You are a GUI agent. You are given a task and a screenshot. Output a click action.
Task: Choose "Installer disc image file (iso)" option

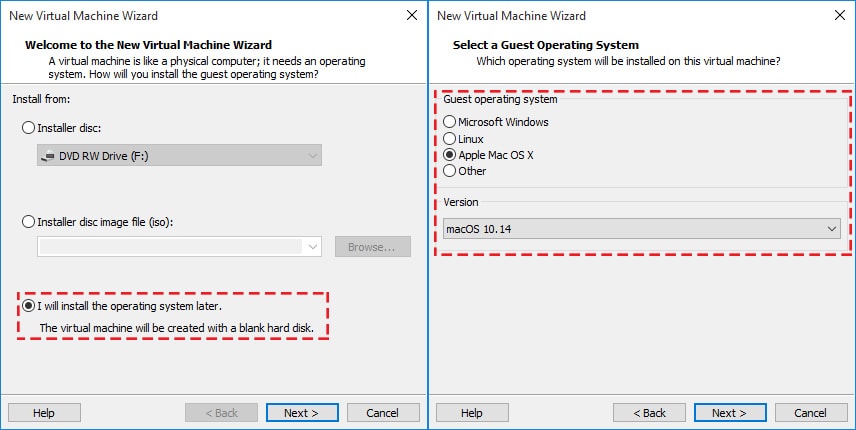29,221
